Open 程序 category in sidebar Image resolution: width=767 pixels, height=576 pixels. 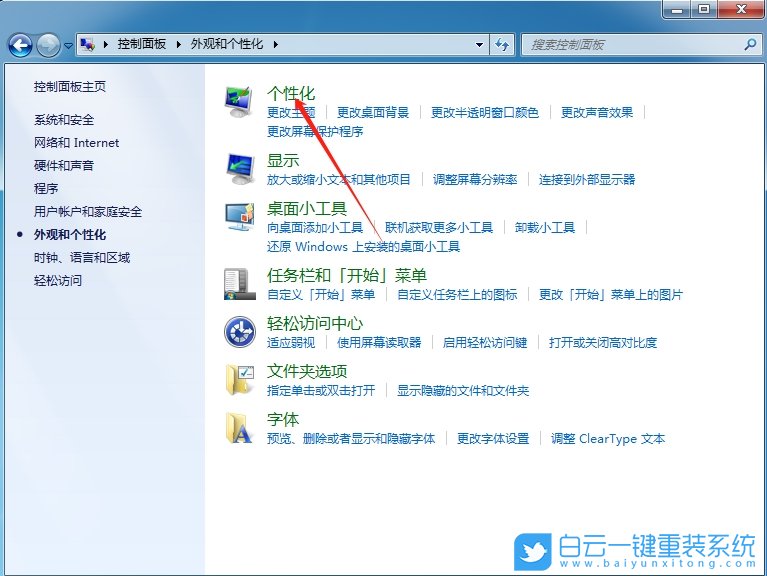46,189
